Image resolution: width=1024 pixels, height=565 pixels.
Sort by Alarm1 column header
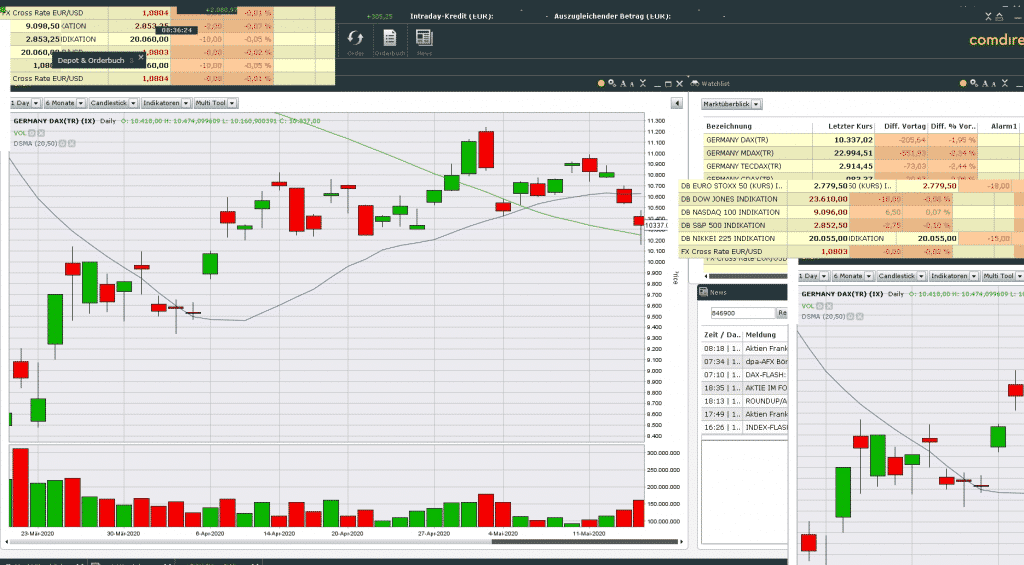coord(1004,126)
